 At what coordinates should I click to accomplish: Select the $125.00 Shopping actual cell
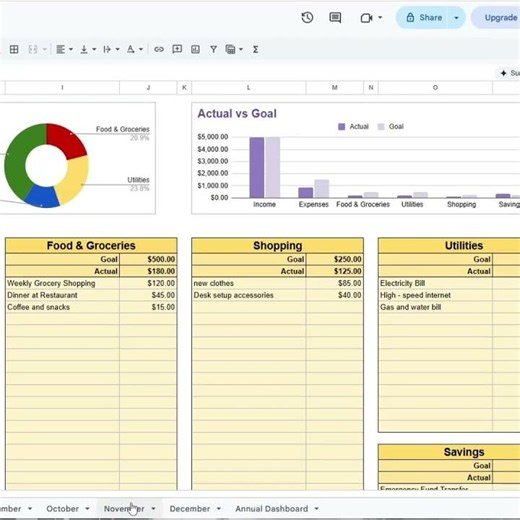335,271
